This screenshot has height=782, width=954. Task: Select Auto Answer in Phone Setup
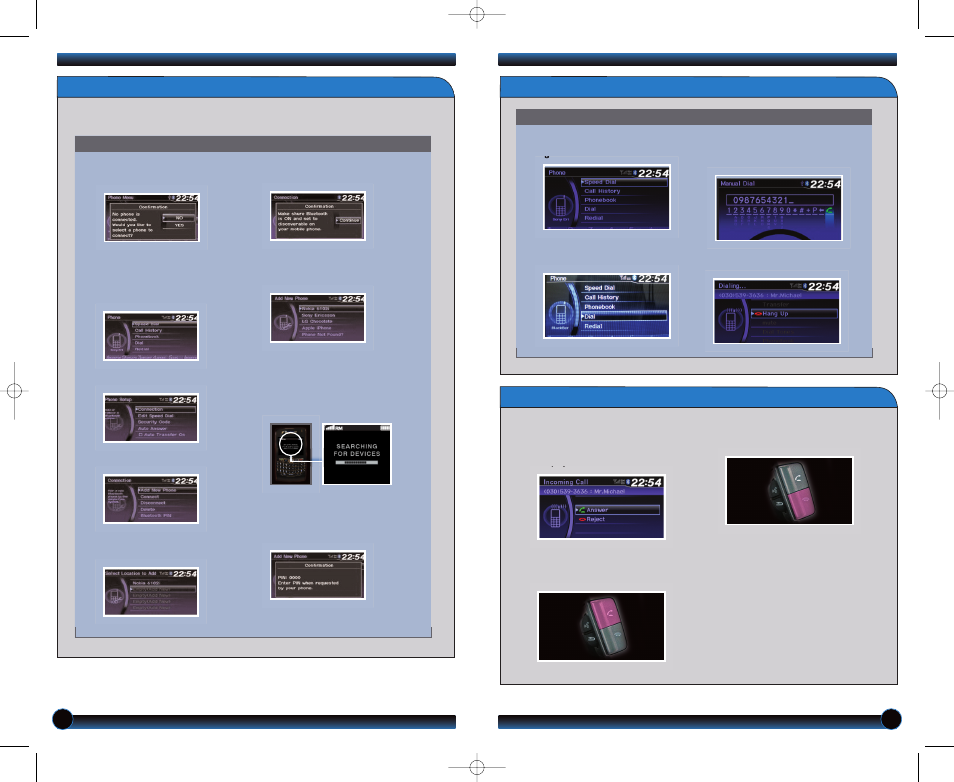[152, 428]
